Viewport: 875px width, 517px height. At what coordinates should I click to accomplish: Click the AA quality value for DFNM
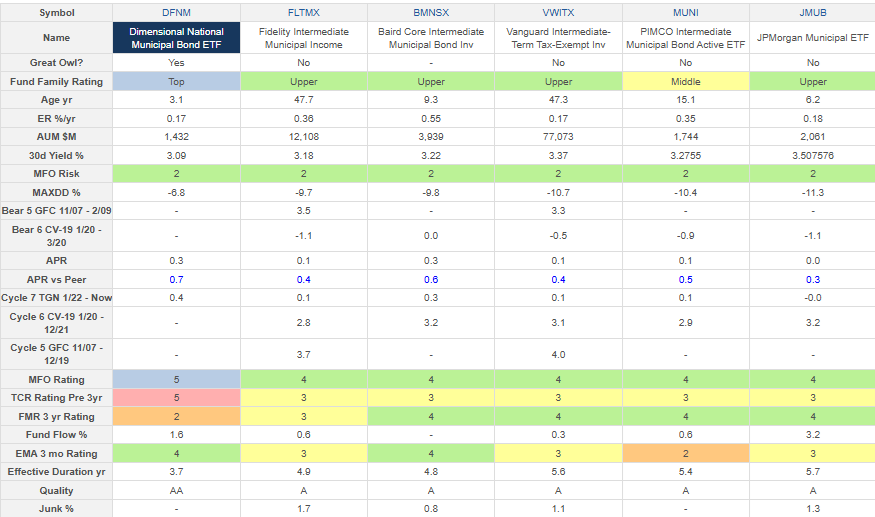pyautogui.click(x=176, y=491)
